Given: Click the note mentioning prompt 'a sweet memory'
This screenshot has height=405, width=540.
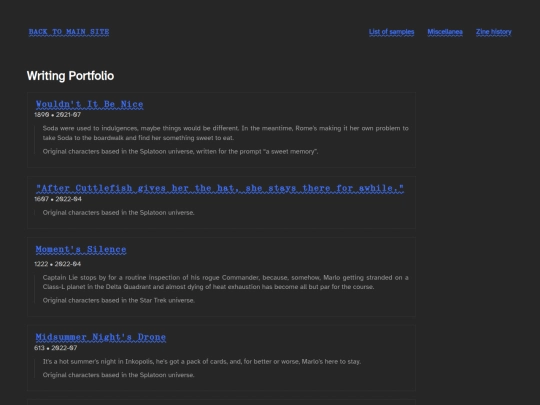Looking at the screenshot, I should click(x=180, y=152).
